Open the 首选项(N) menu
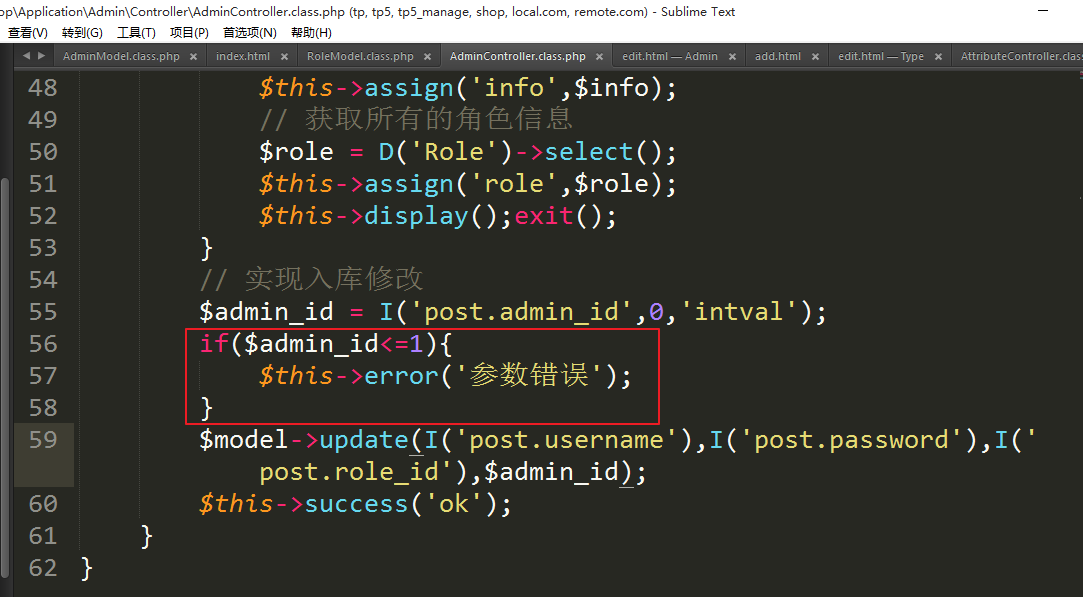The image size is (1083, 597). coord(249,33)
